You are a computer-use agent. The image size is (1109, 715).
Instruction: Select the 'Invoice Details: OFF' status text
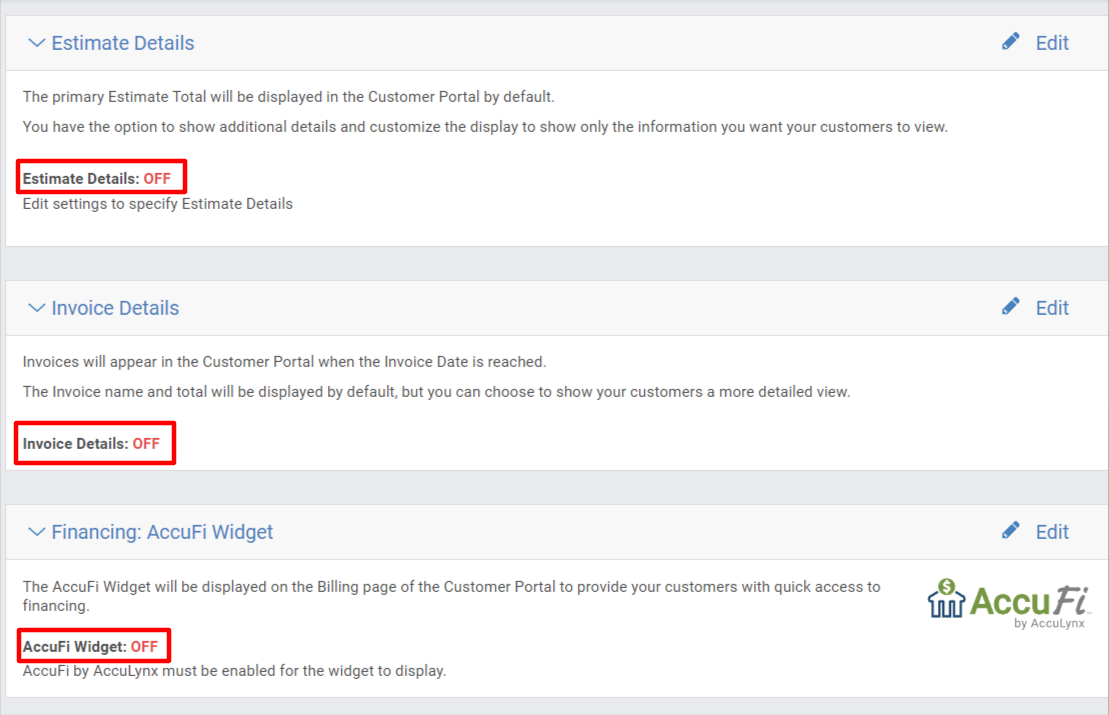[91, 443]
